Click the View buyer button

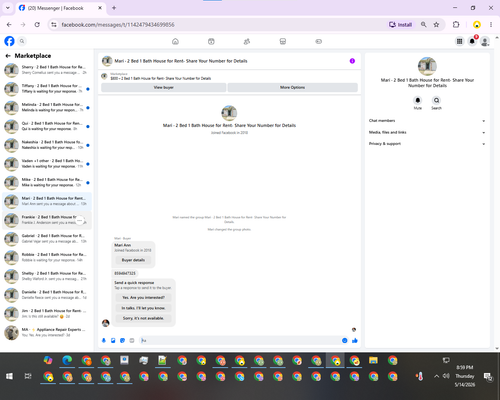(163, 87)
